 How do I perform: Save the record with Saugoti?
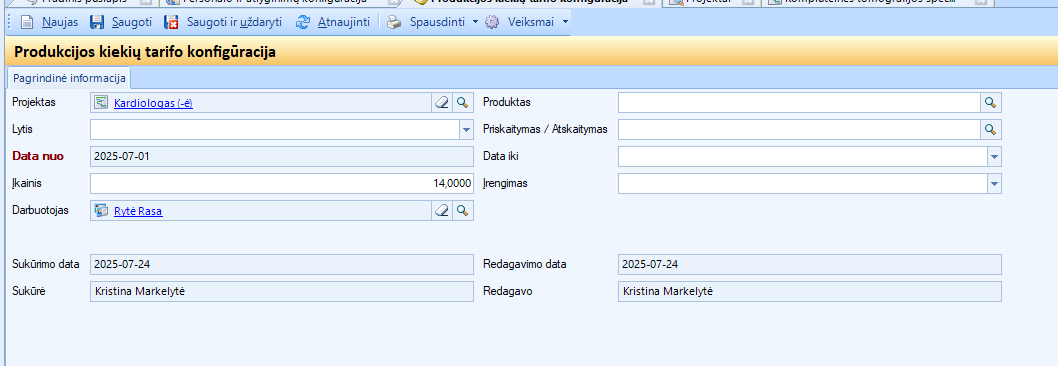(x=121, y=22)
